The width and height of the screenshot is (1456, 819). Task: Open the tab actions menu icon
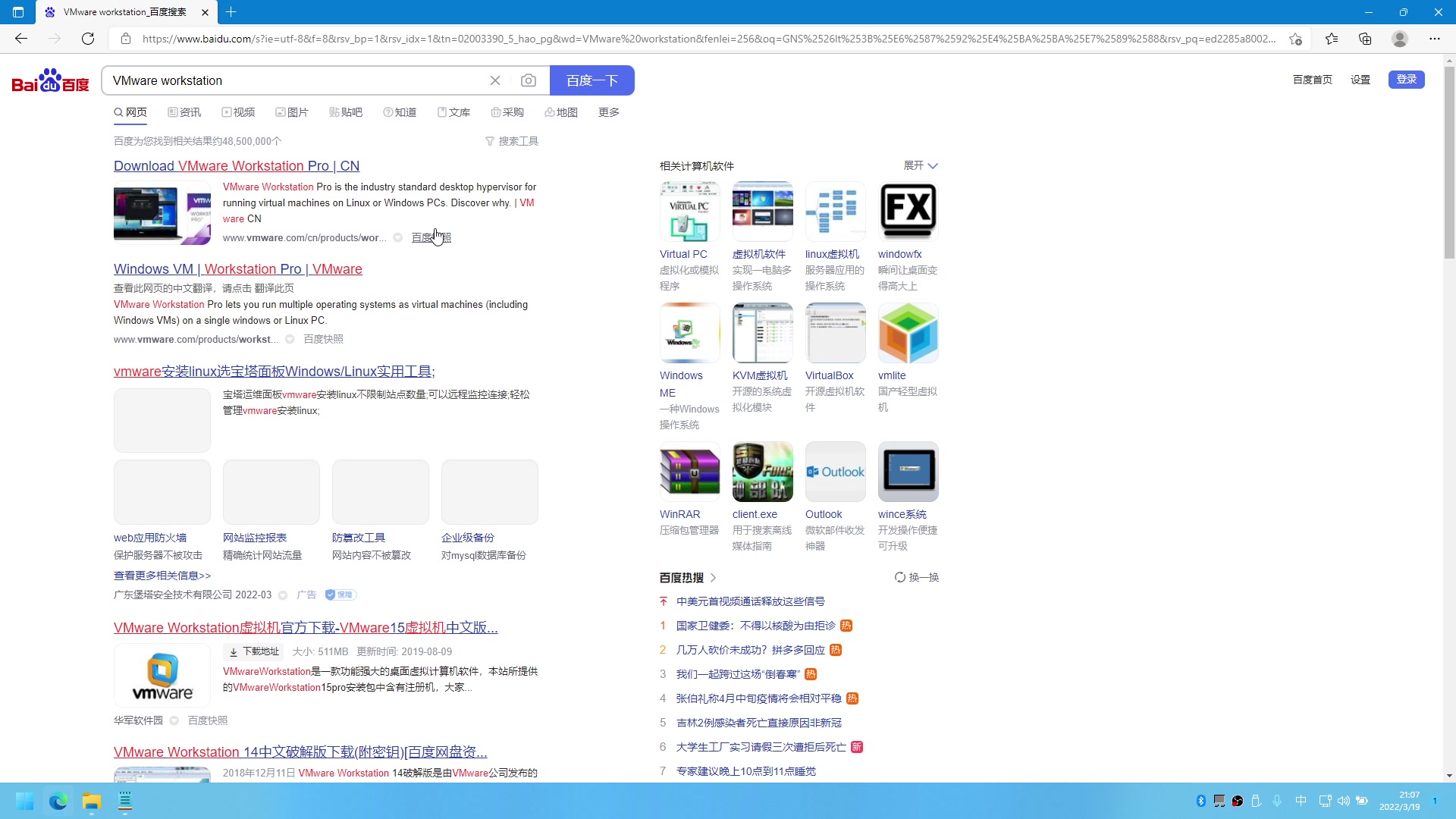click(18, 12)
